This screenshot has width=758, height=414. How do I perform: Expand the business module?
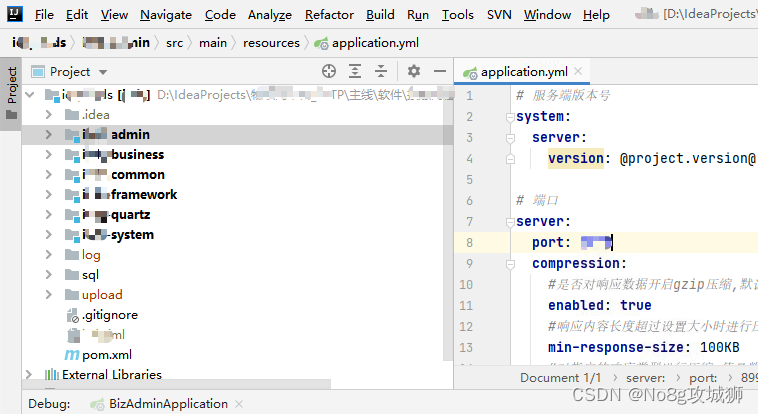[48, 155]
